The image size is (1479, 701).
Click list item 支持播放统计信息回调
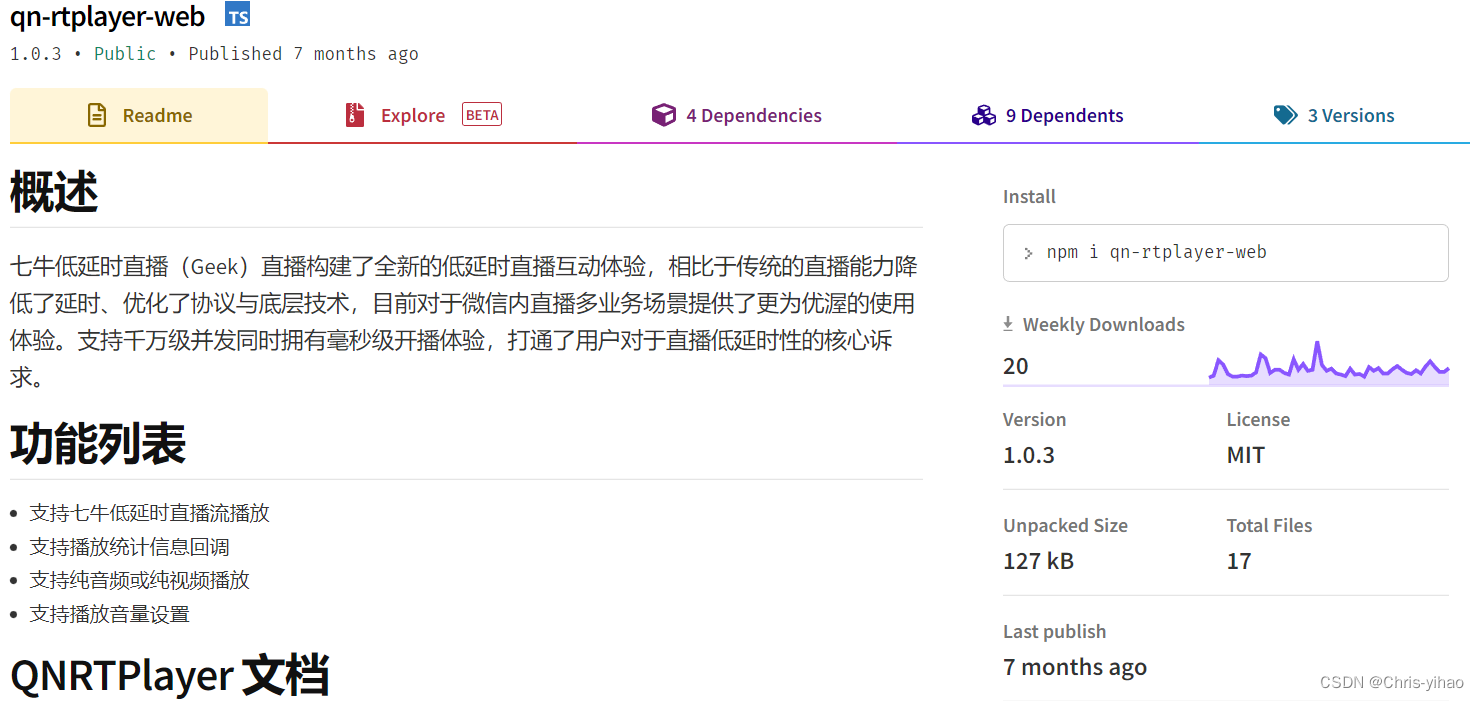click(130, 547)
